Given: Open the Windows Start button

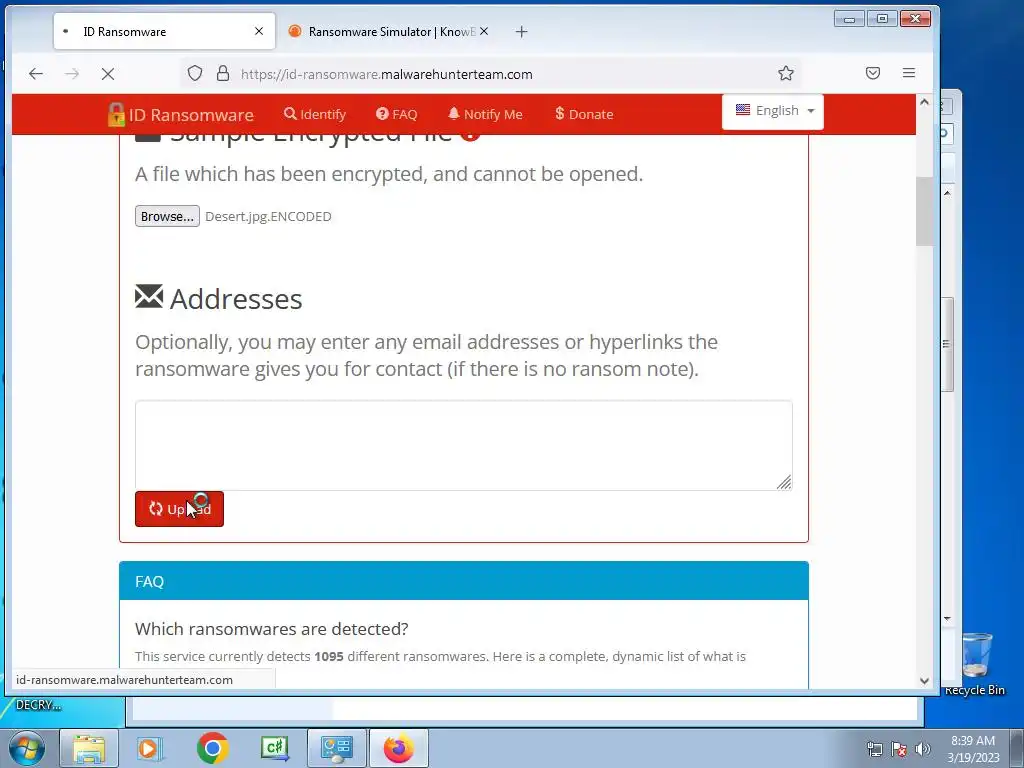Looking at the screenshot, I should point(26,748).
